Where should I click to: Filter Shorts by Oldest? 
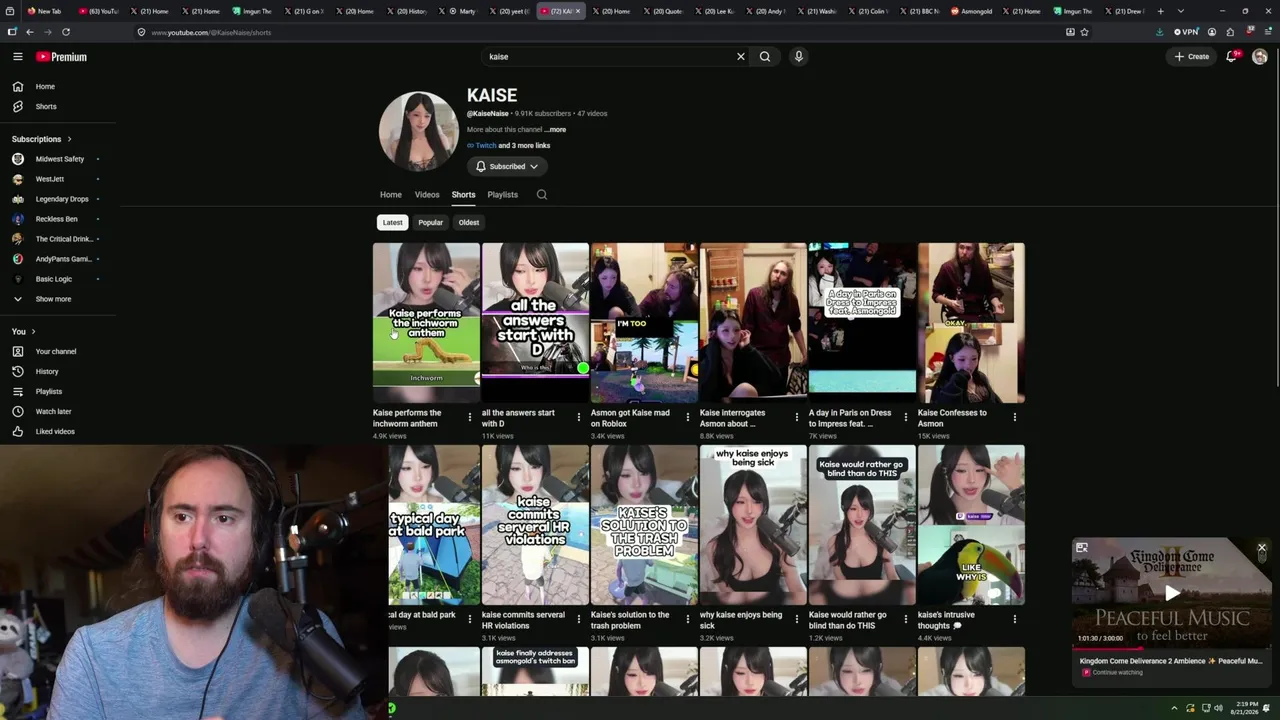click(469, 222)
